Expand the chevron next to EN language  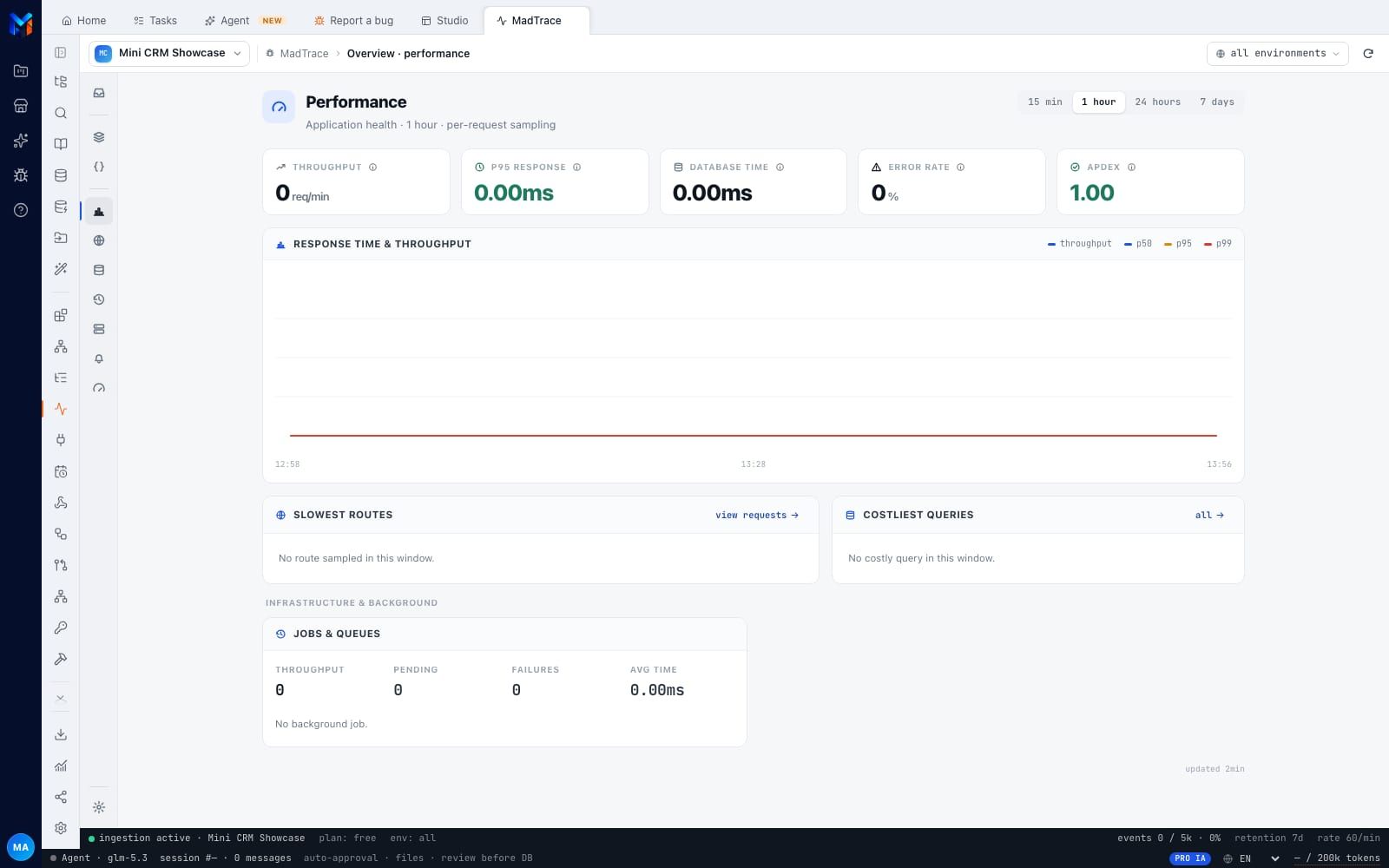point(1274,858)
